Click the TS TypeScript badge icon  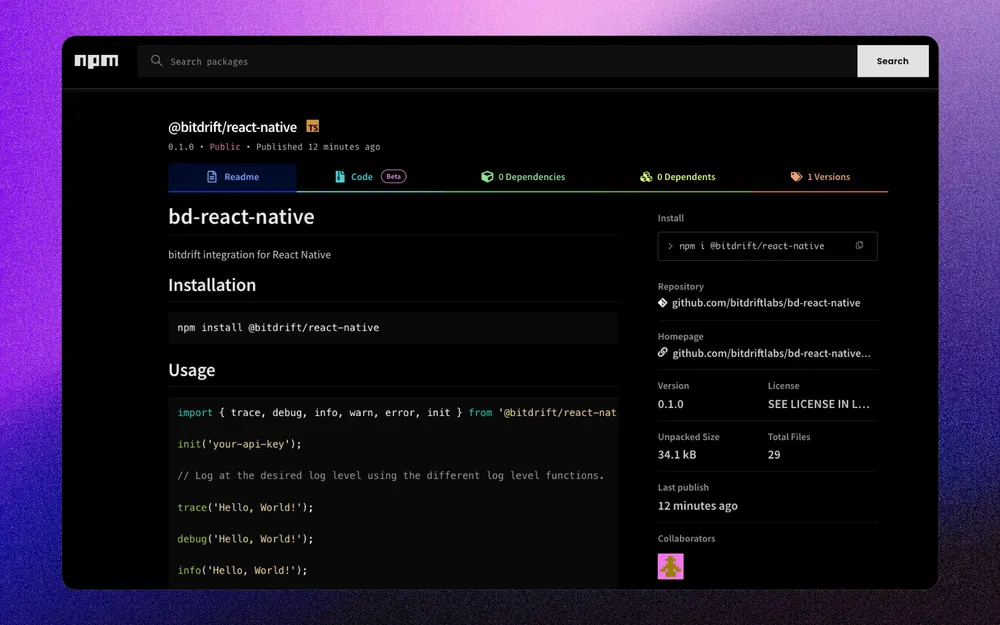[x=312, y=126]
